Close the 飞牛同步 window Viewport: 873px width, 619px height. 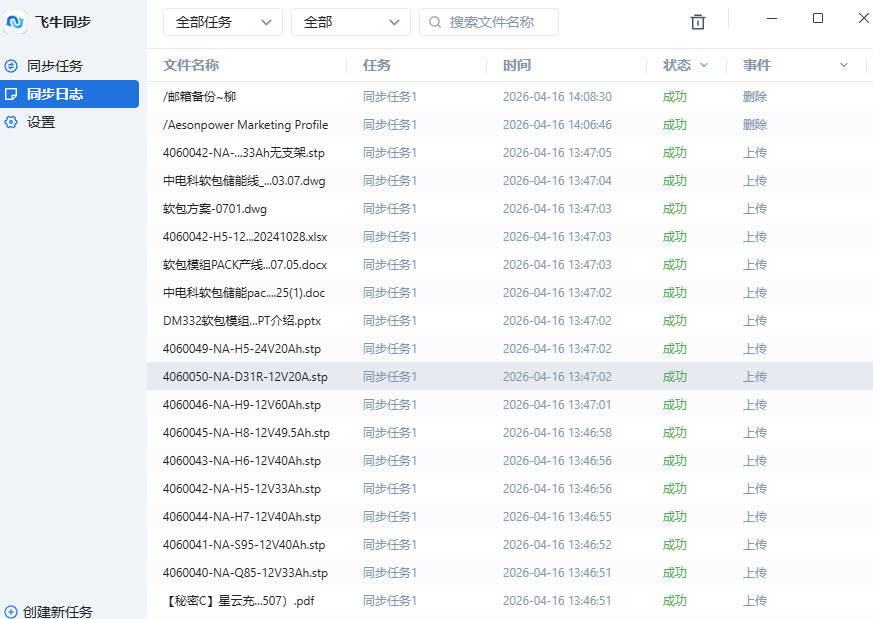864,18
